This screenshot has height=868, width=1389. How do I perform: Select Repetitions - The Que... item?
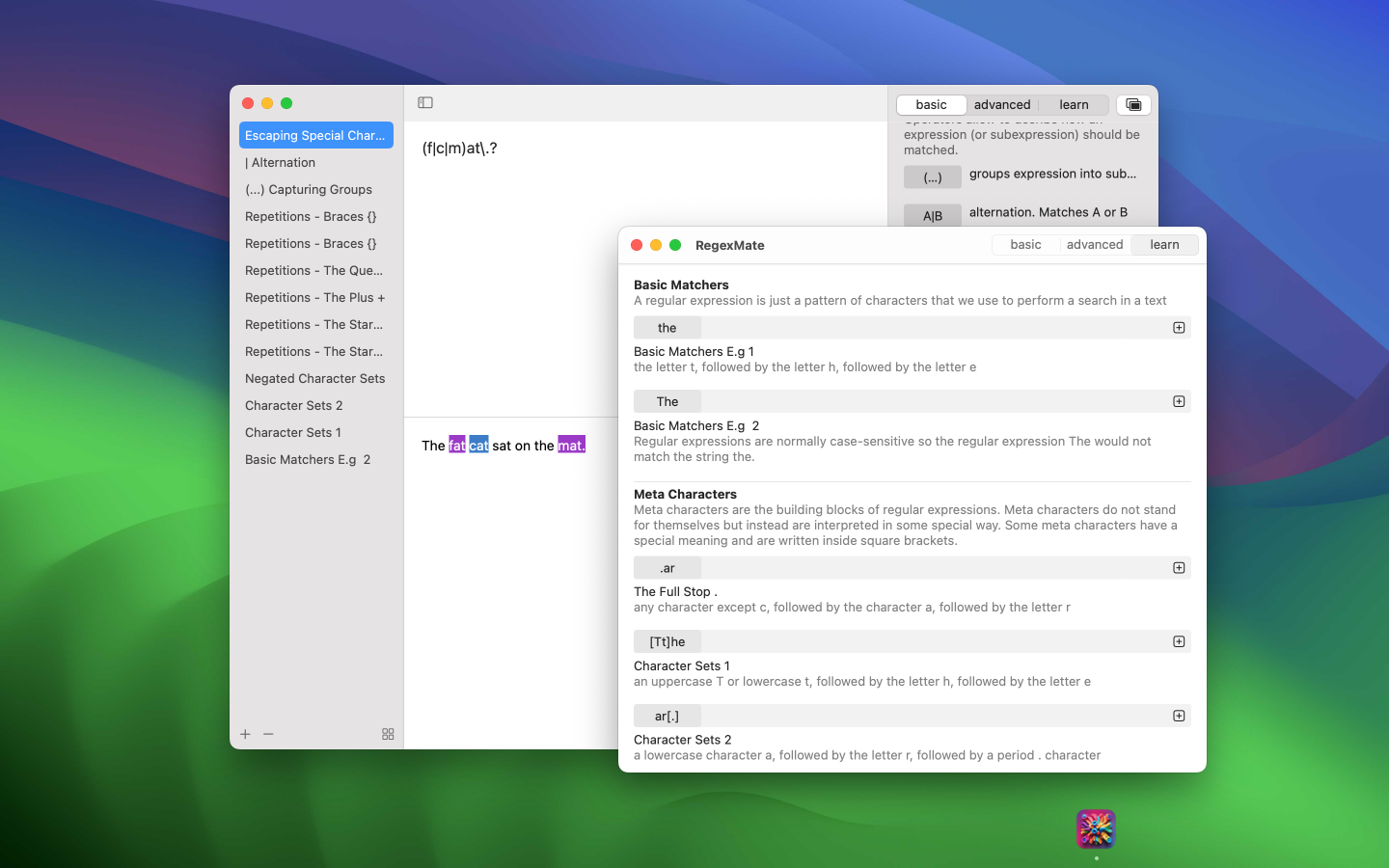click(x=316, y=270)
